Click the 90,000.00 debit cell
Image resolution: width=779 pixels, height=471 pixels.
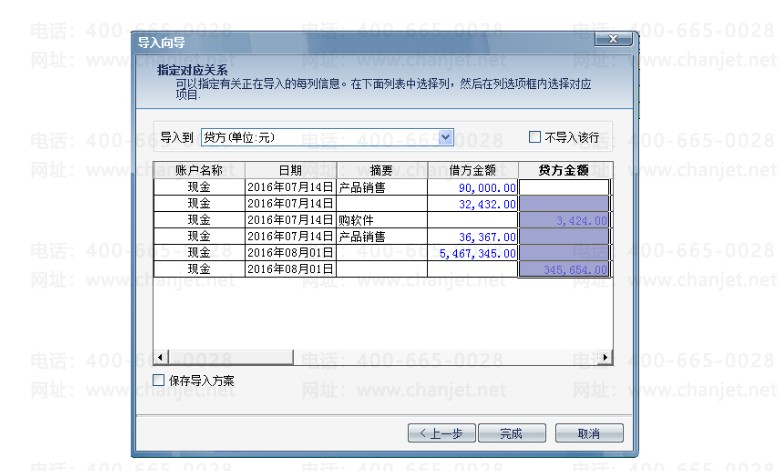472,187
